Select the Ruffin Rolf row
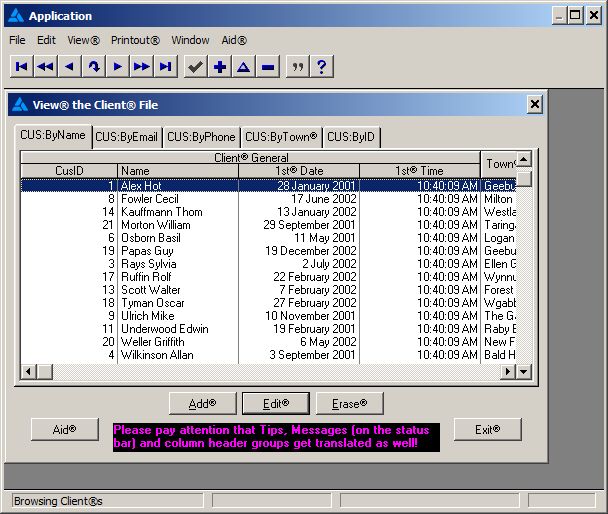The width and height of the screenshot is (608, 514). pos(268,277)
